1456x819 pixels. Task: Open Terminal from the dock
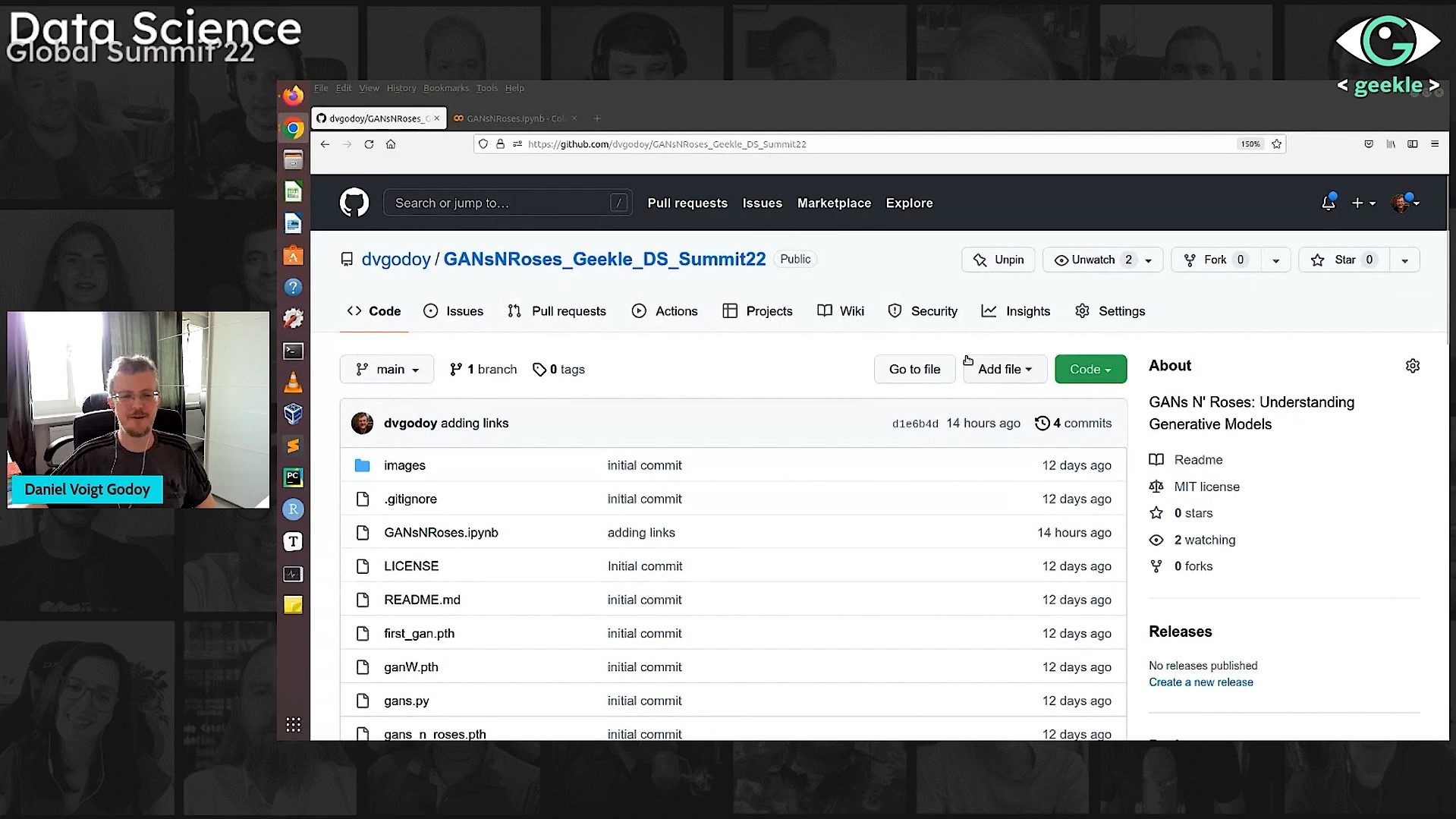pyautogui.click(x=294, y=351)
